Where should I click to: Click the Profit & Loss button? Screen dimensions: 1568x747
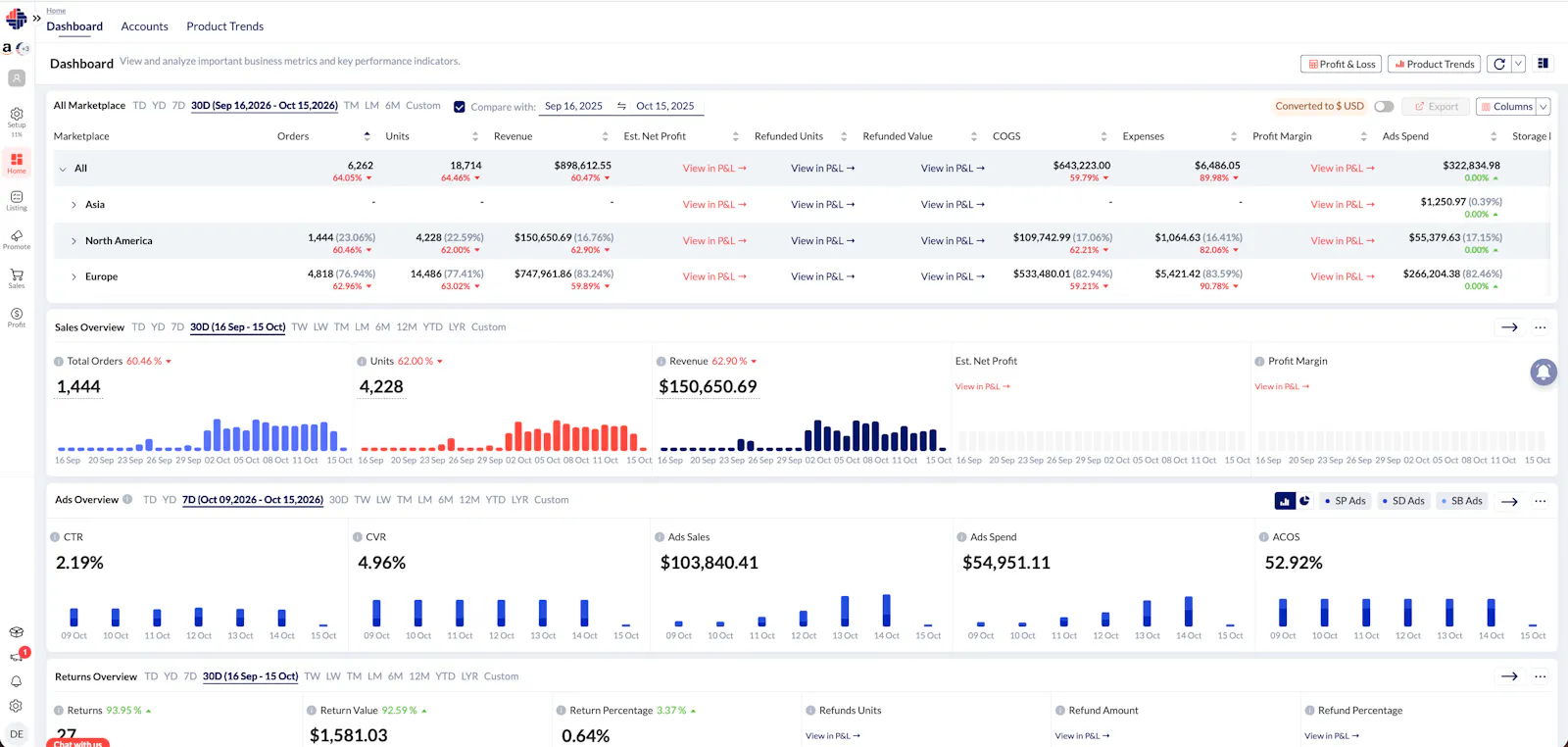click(1342, 64)
